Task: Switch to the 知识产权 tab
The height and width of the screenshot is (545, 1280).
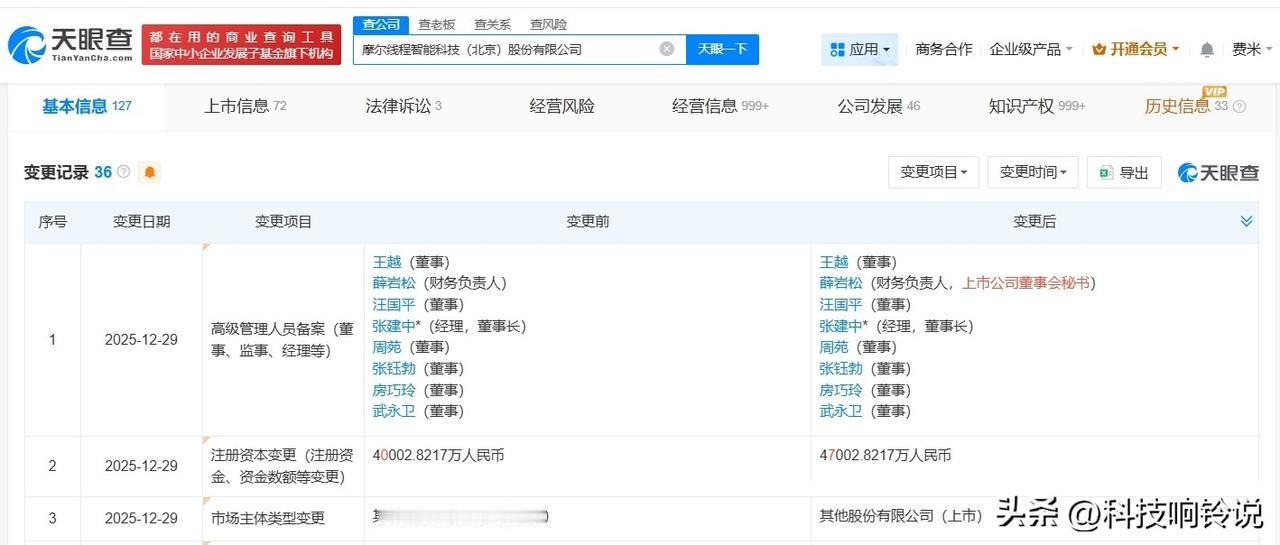Action: [x=1037, y=106]
